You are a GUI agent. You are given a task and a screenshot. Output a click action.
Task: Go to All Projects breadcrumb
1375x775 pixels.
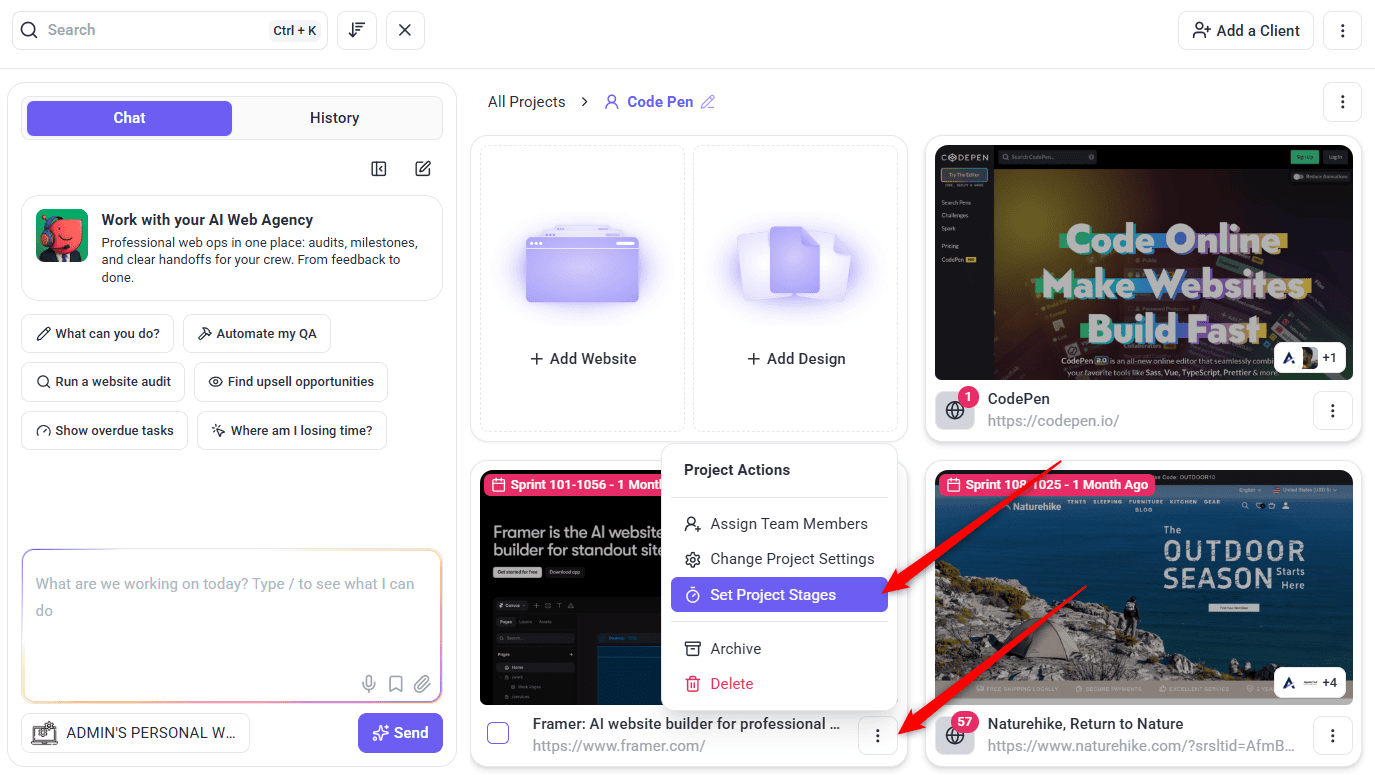(x=527, y=102)
